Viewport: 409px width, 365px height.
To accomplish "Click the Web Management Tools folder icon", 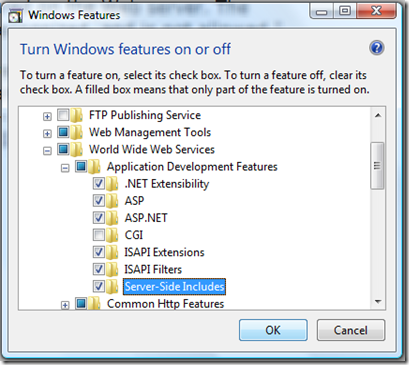I will click(77, 132).
